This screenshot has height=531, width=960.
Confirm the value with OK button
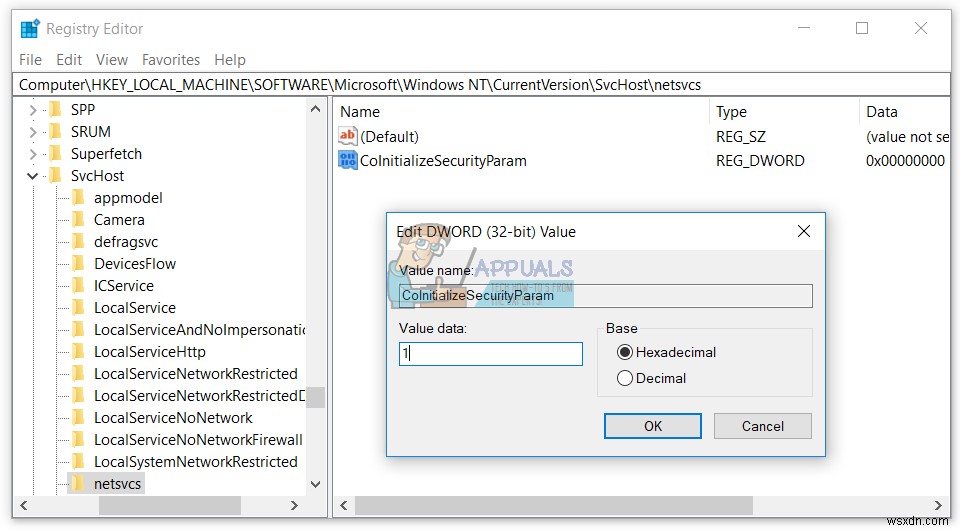coord(653,426)
